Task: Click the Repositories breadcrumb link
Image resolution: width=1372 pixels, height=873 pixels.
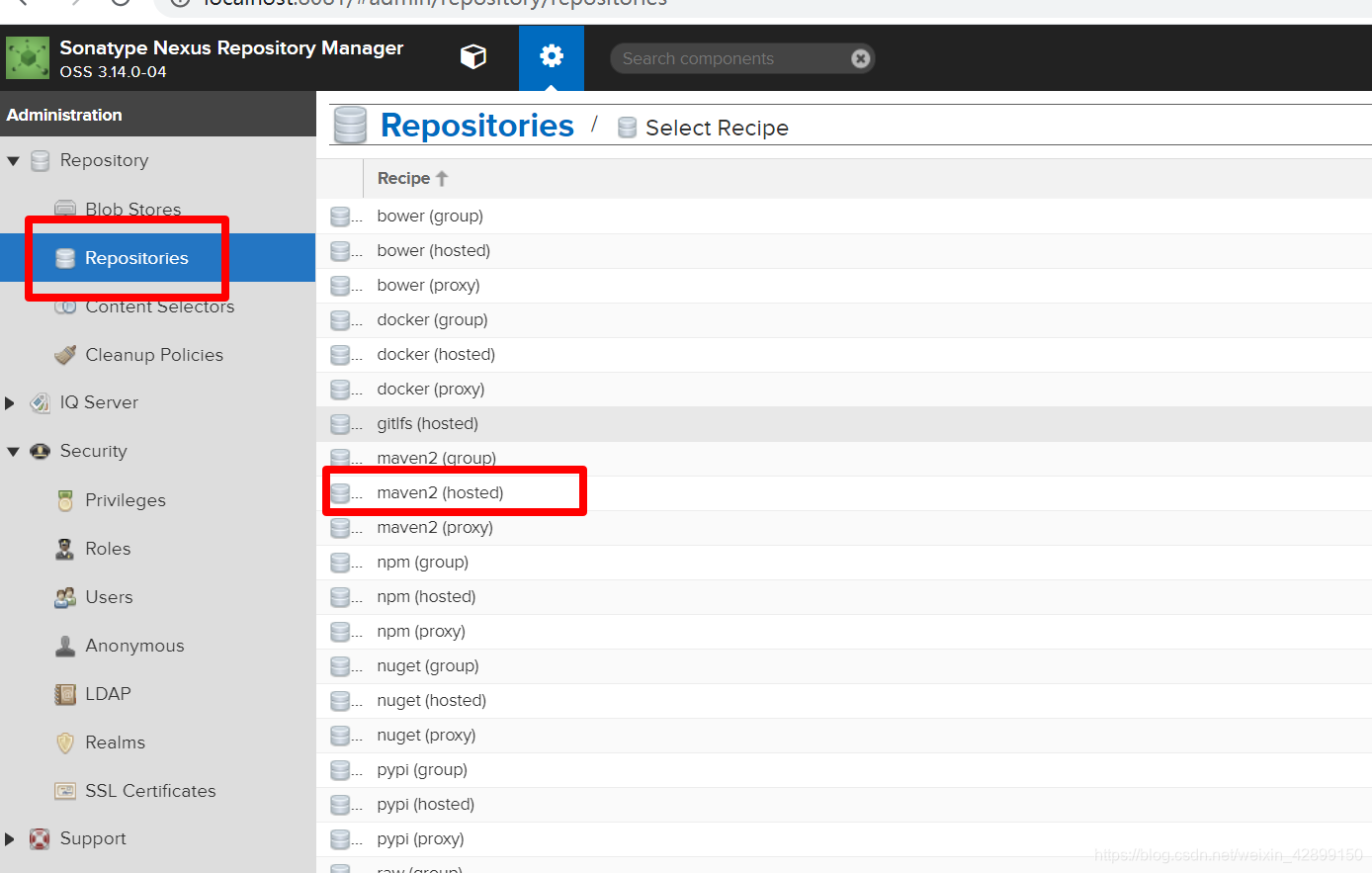Action: pyautogui.click(x=476, y=126)
